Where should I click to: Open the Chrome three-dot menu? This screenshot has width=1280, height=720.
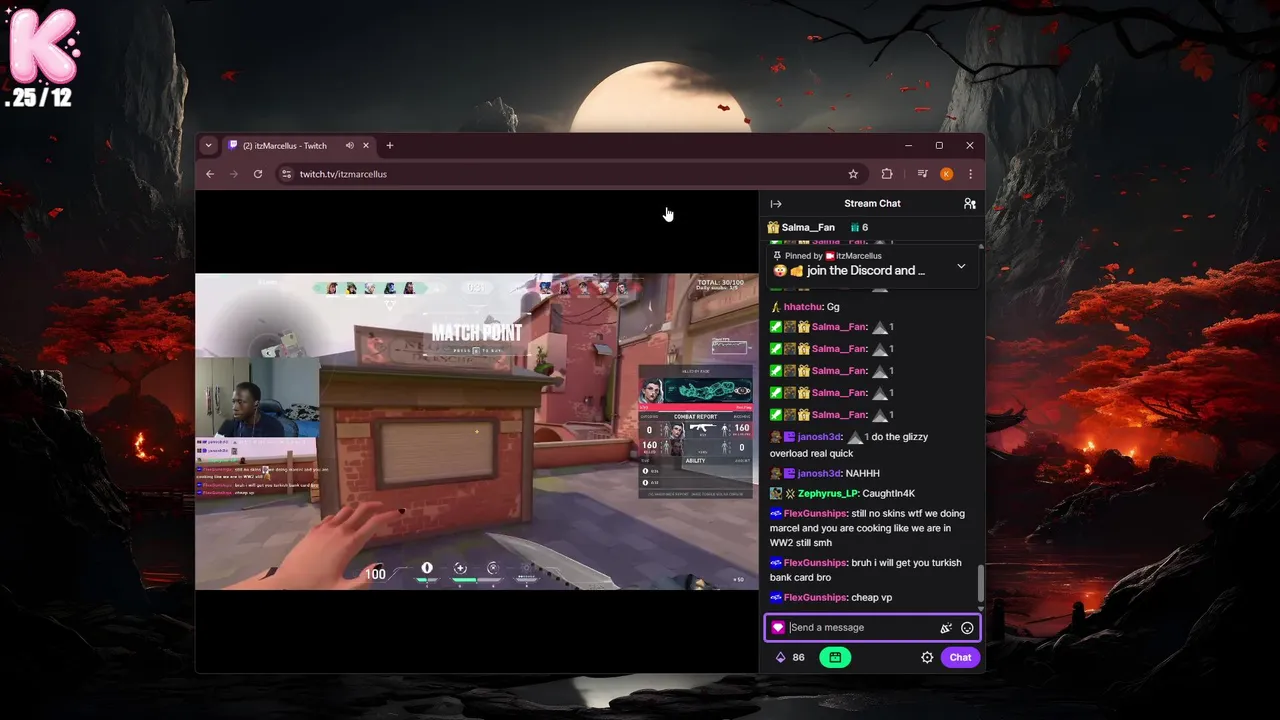click(970, 174)
